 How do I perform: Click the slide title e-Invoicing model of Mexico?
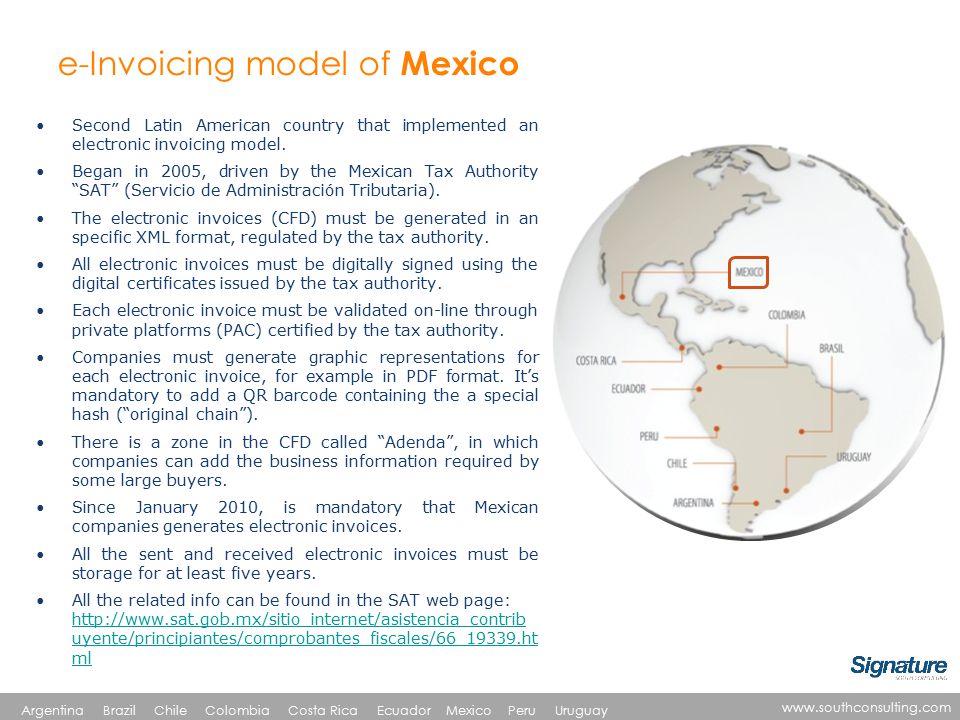(x=288, y=64)
